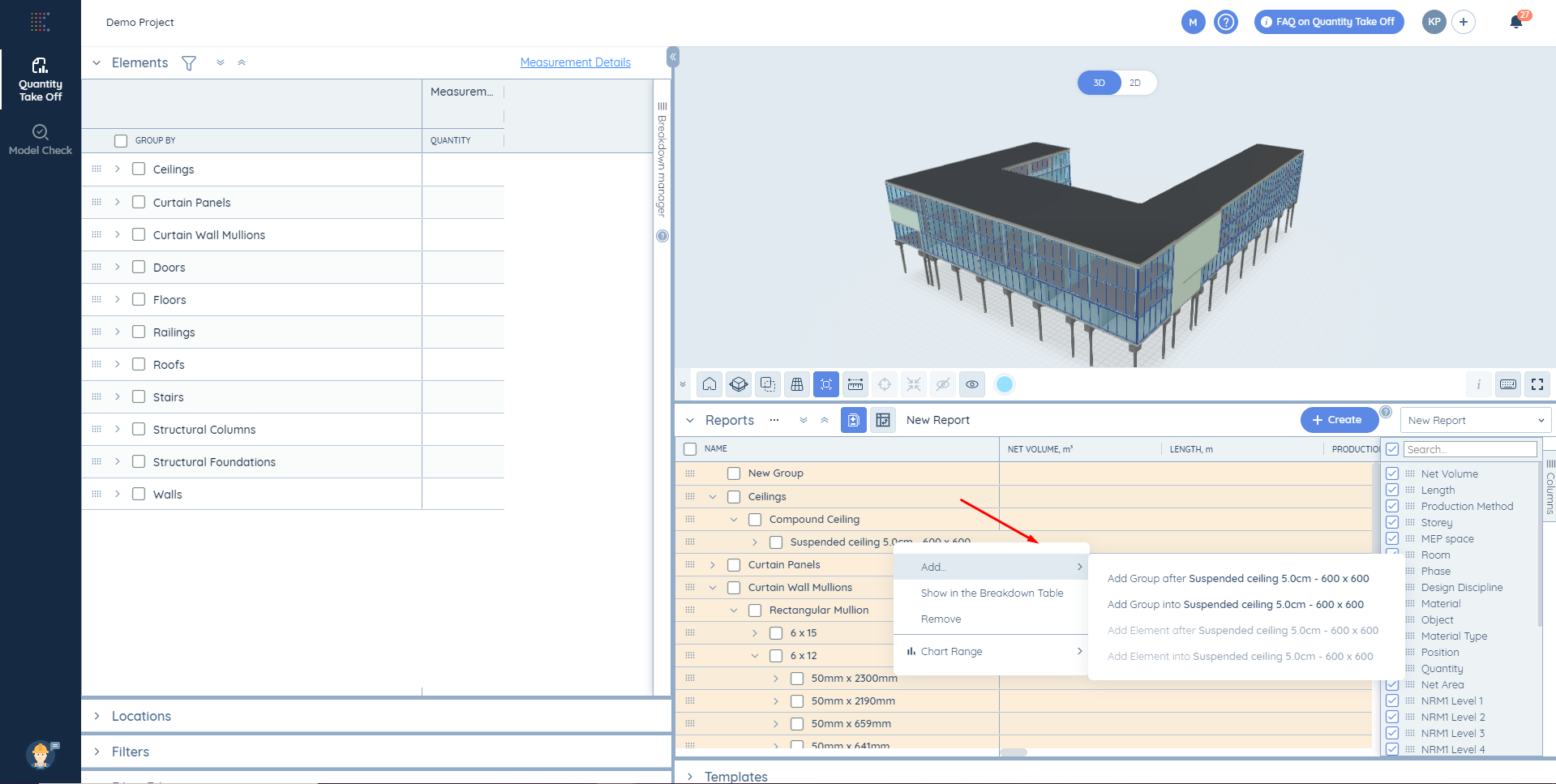Click the light blue color circle
The width and height of the screenshot is (1556, 784).
1005,384
